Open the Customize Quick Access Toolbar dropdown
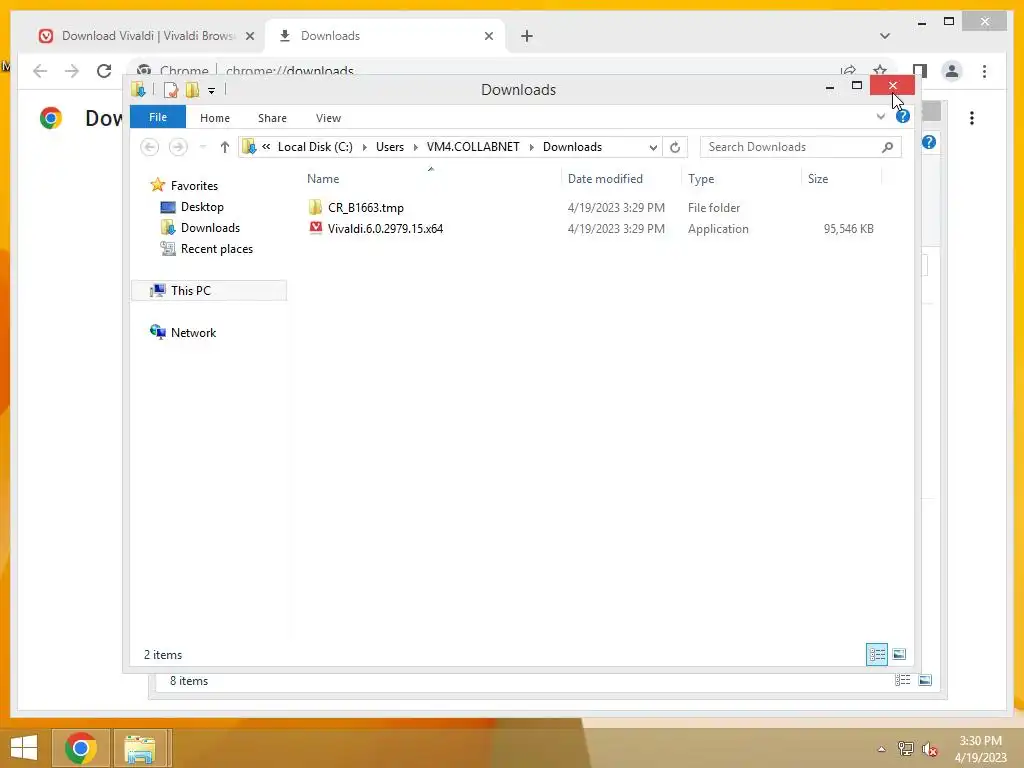Image resolution: width=1024 pixels, height=768 pixels. point(212,91)
